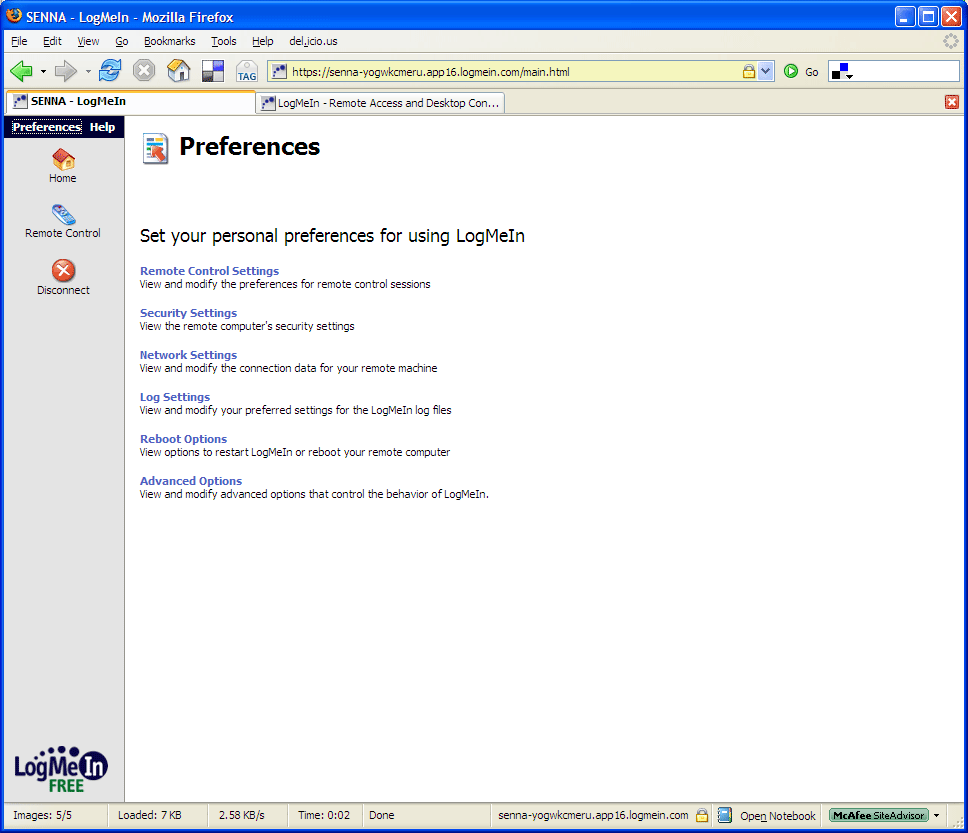Minimize the Firefox window
This screenshot has height=833, width=968.
(904, 16)
